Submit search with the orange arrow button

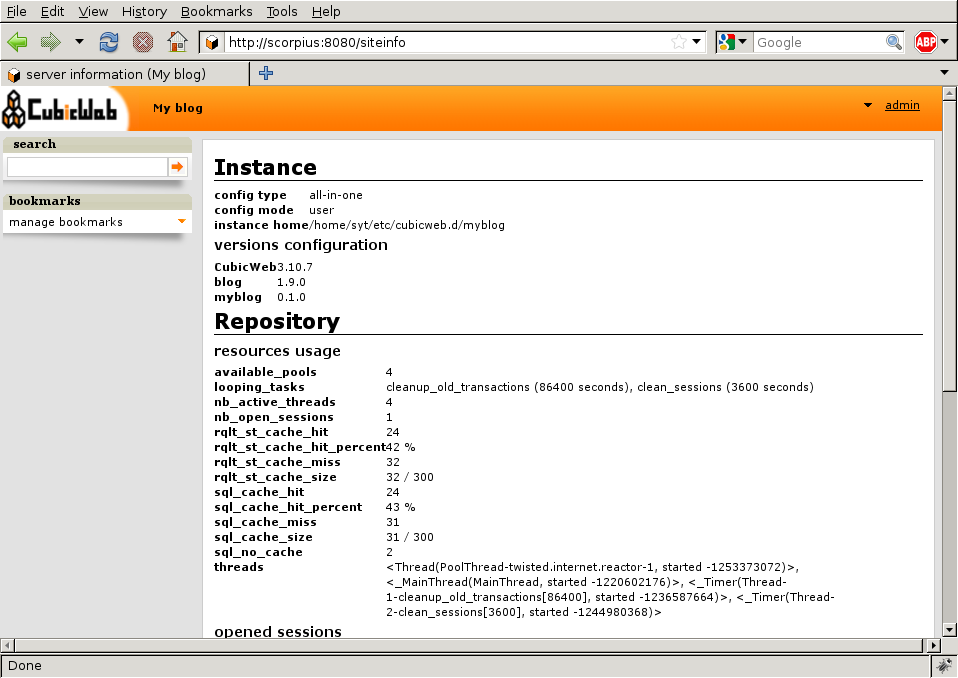pyautogui.click(x=177, y=167)
